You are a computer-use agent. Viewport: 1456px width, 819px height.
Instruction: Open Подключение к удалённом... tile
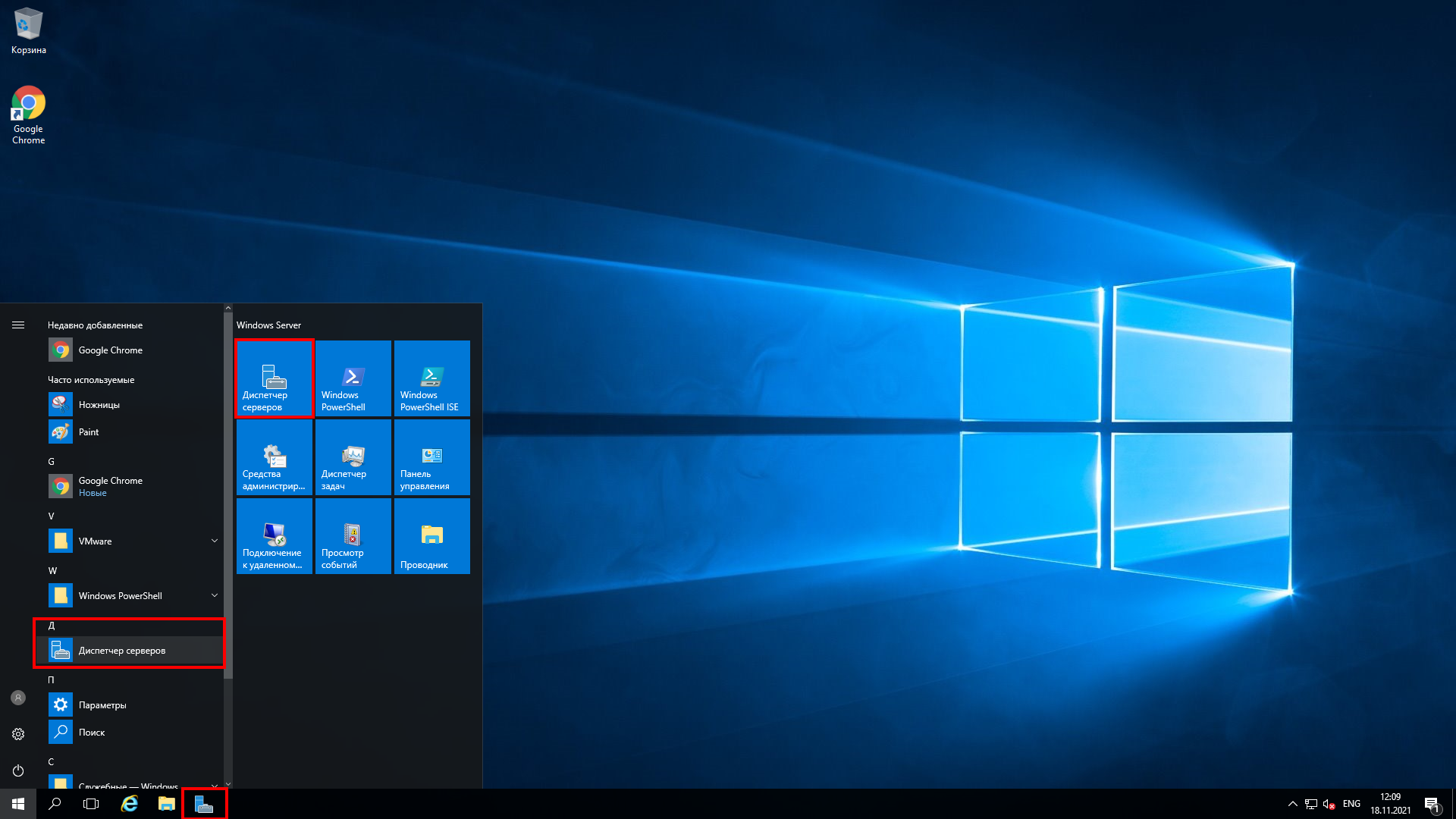click(x=272, y=536)
